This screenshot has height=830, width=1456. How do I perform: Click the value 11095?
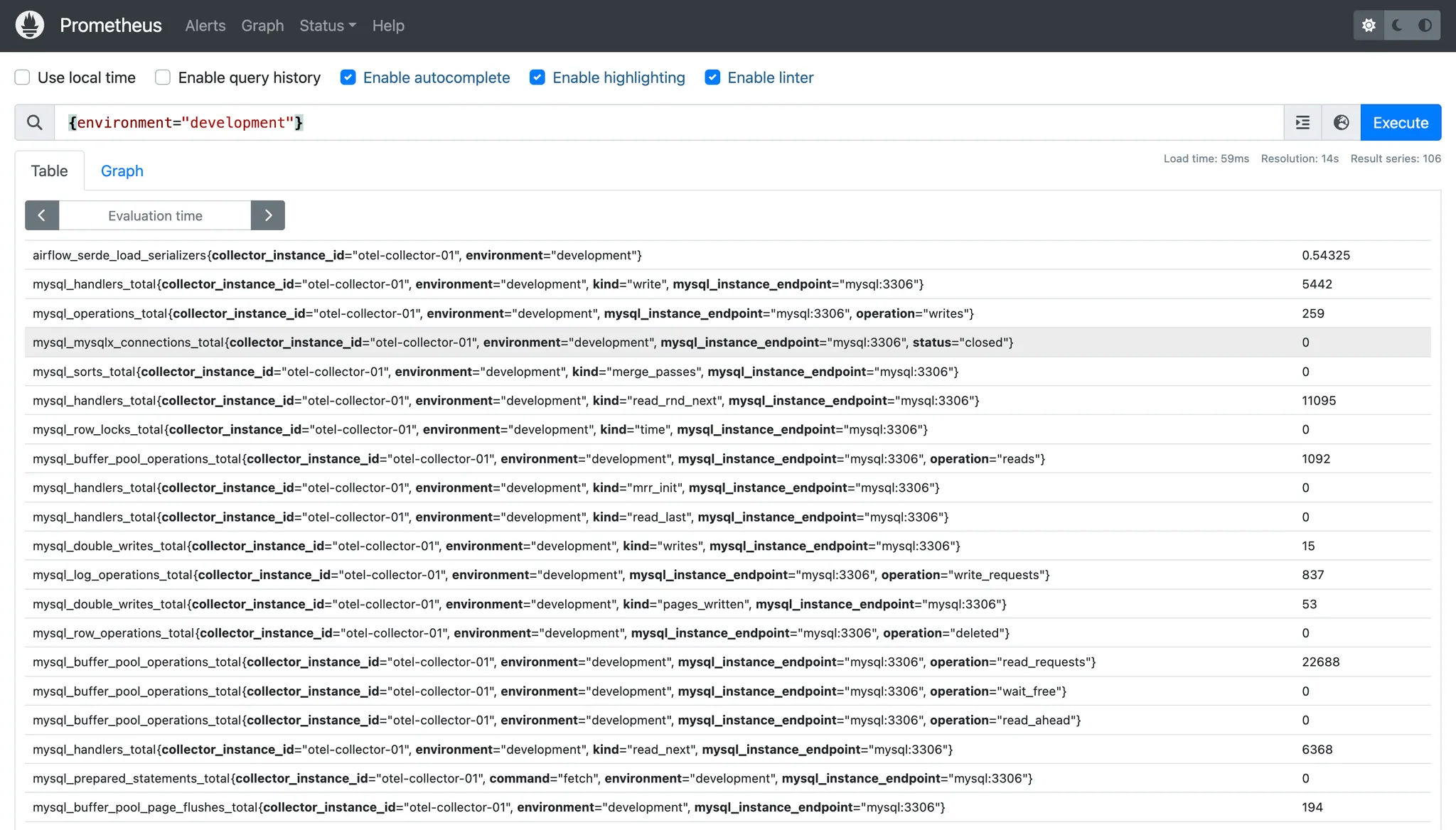1319,401
